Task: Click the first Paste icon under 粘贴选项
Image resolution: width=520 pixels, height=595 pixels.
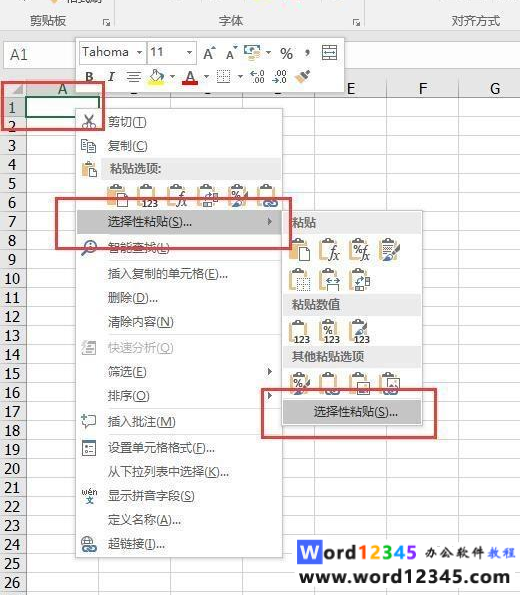Action: pyautogui.click(x=118, y=195)
